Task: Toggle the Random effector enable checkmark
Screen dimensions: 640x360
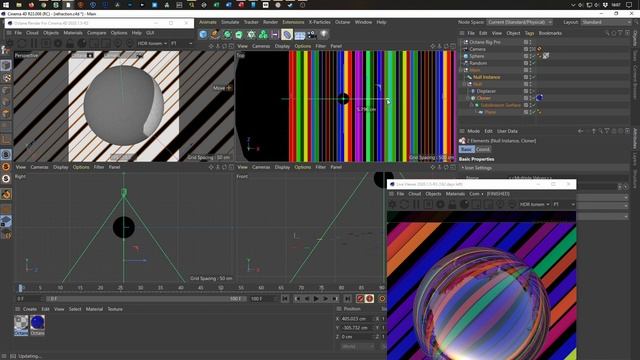Action: 534,63
